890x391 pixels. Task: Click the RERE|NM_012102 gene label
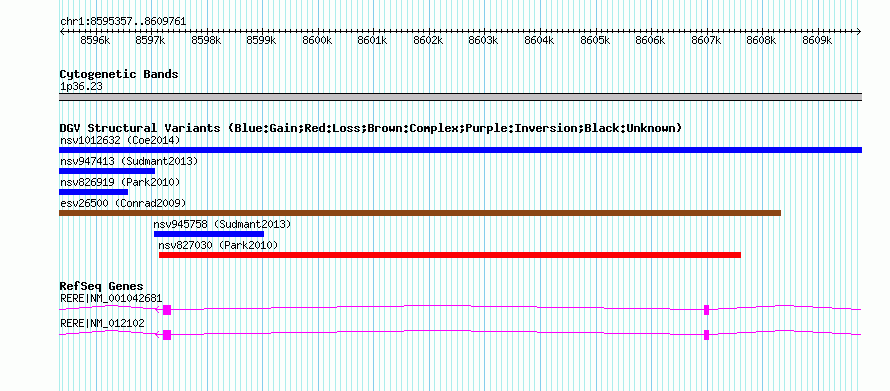tap(102, 323)
